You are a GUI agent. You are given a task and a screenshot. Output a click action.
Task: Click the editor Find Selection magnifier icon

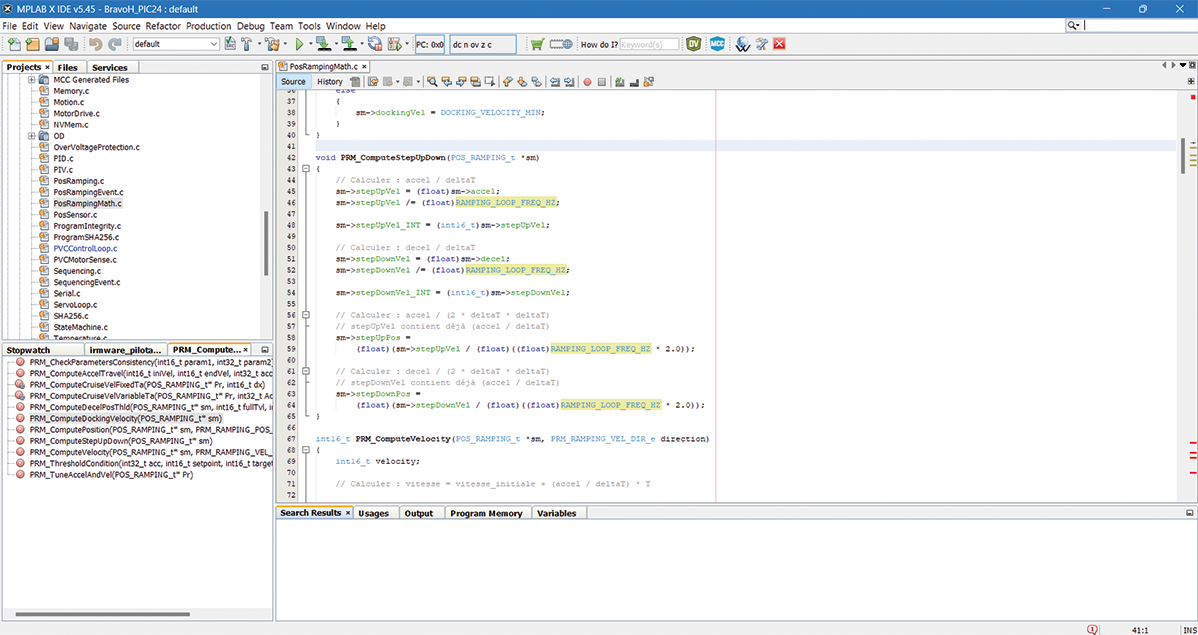432,82
